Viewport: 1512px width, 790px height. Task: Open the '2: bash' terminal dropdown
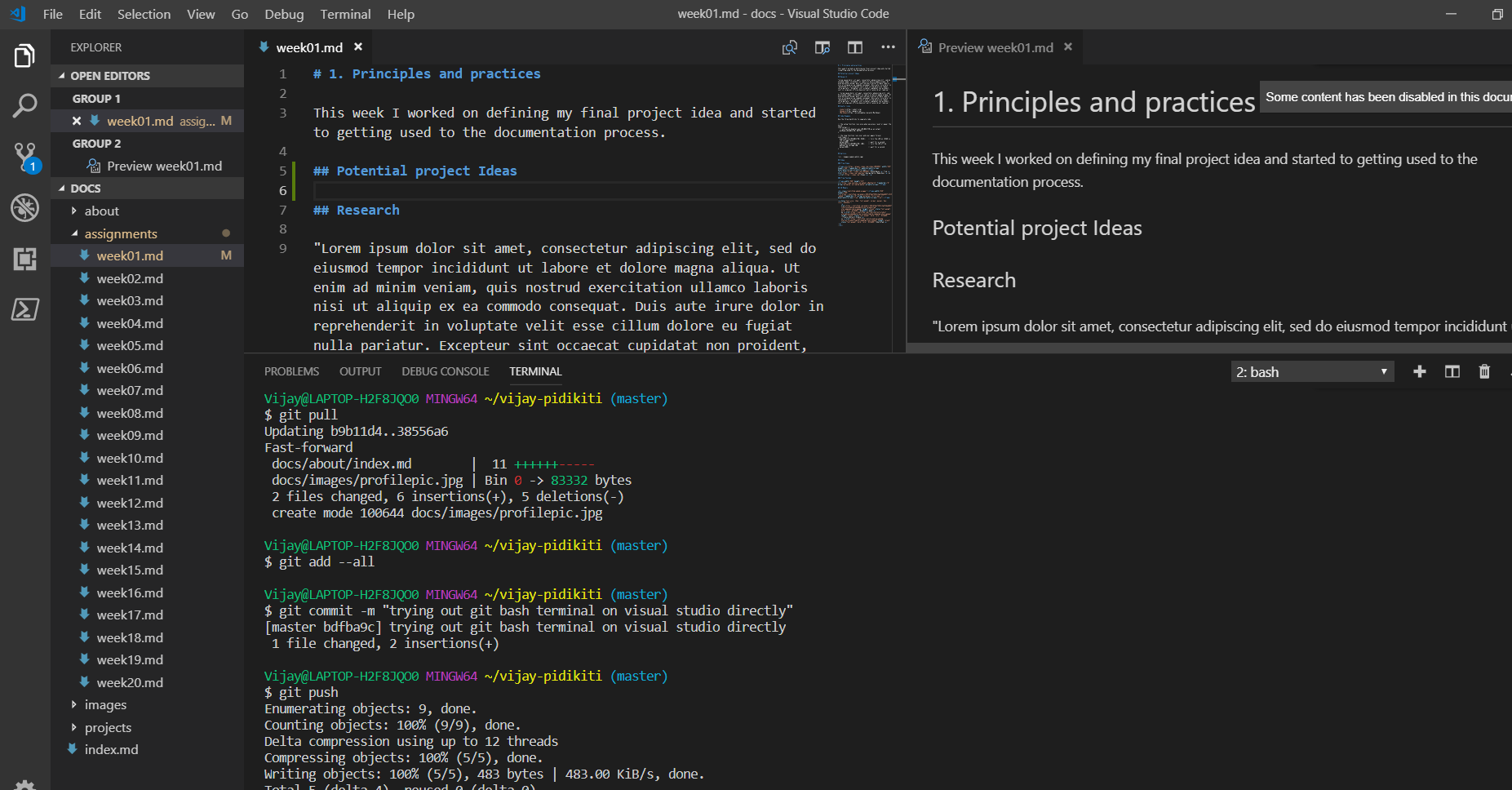[x=1311, y=372]
